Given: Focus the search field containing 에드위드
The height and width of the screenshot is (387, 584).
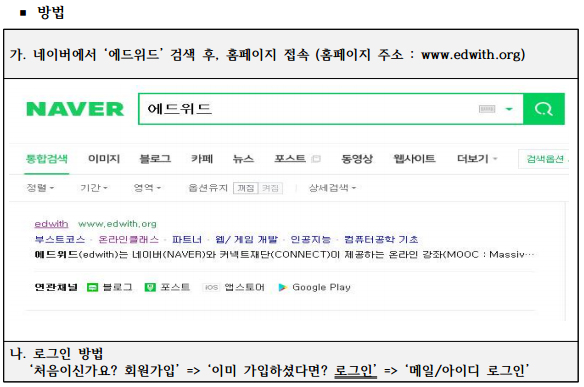Looking at the screenshot, I should 331,109.
